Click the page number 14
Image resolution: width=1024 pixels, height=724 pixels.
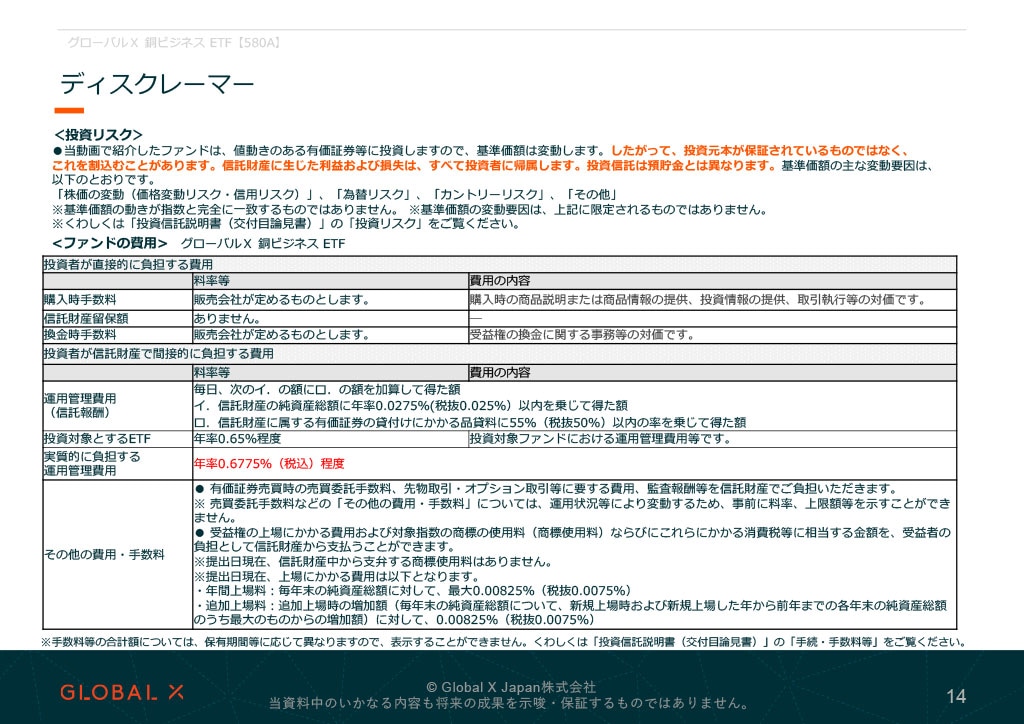[956, 697]
